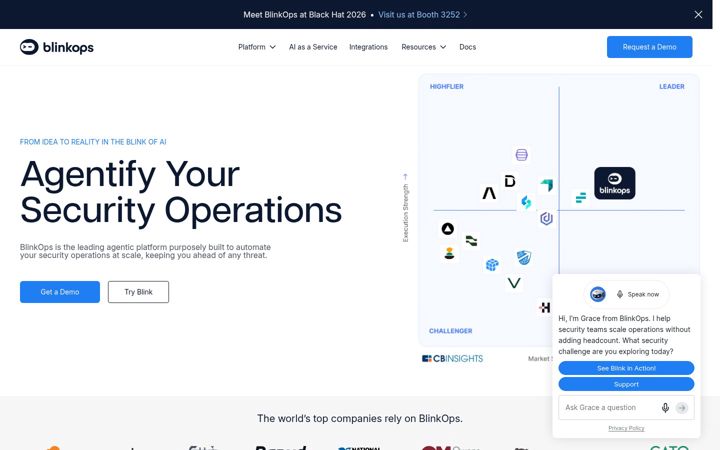Click the Request a Demo button
720x450 pixels.
pyautogui.click(x=649, y=47)
